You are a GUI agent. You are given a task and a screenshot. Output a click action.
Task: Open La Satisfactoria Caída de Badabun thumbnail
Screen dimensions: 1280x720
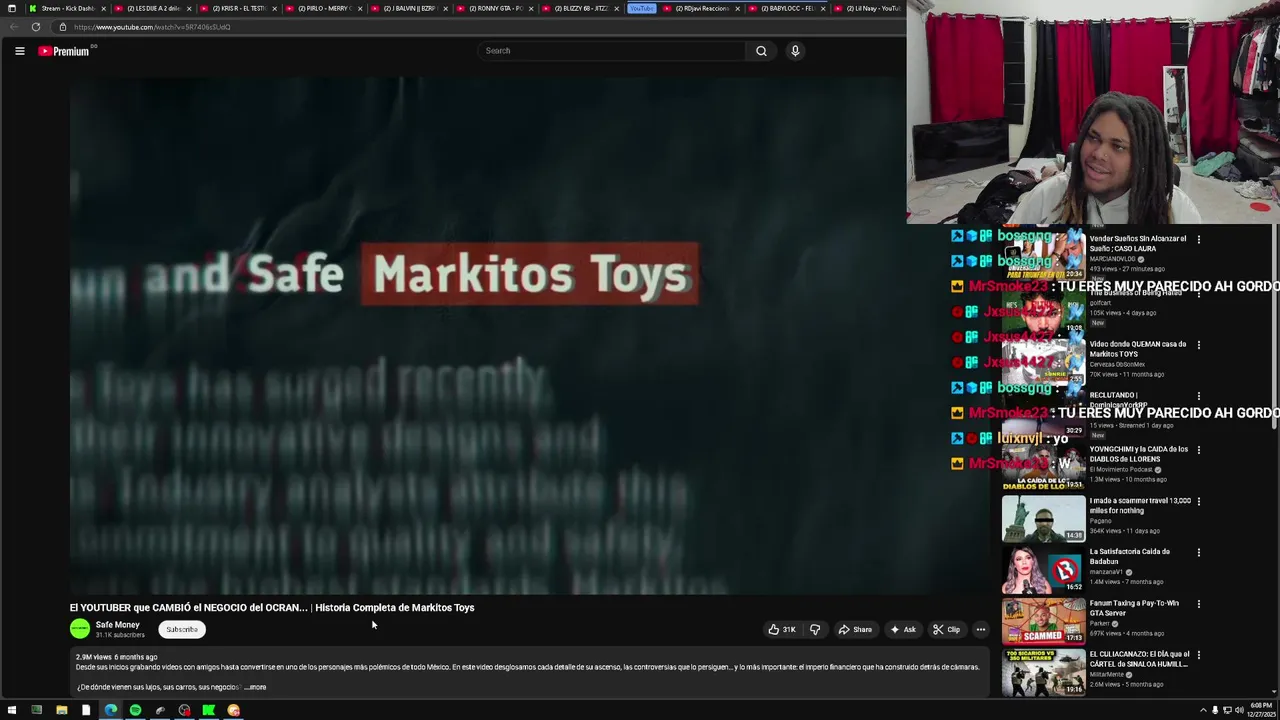click(1043, 569)
